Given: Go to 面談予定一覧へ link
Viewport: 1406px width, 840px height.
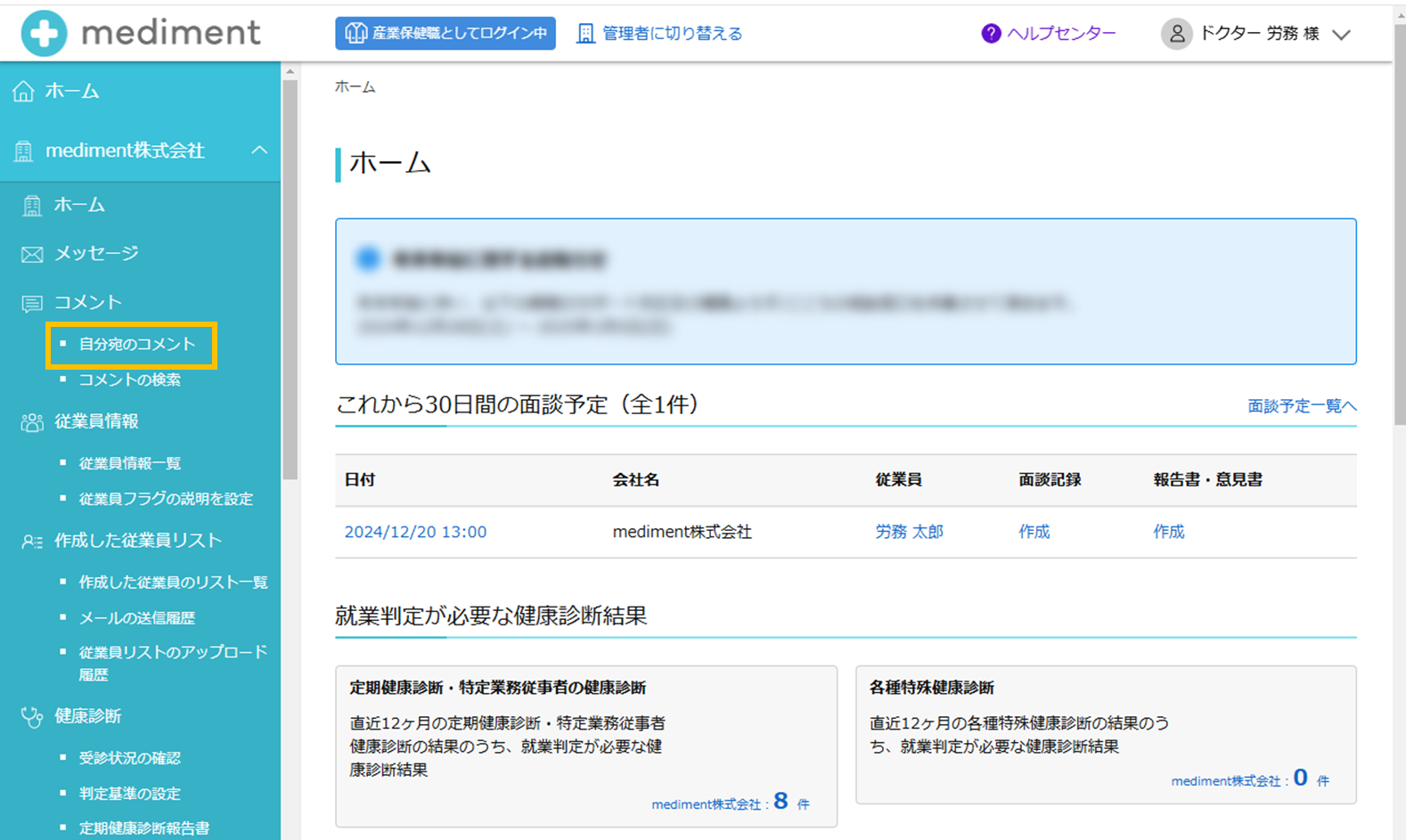Looking at the screenshot, I should coord(1302,406).
